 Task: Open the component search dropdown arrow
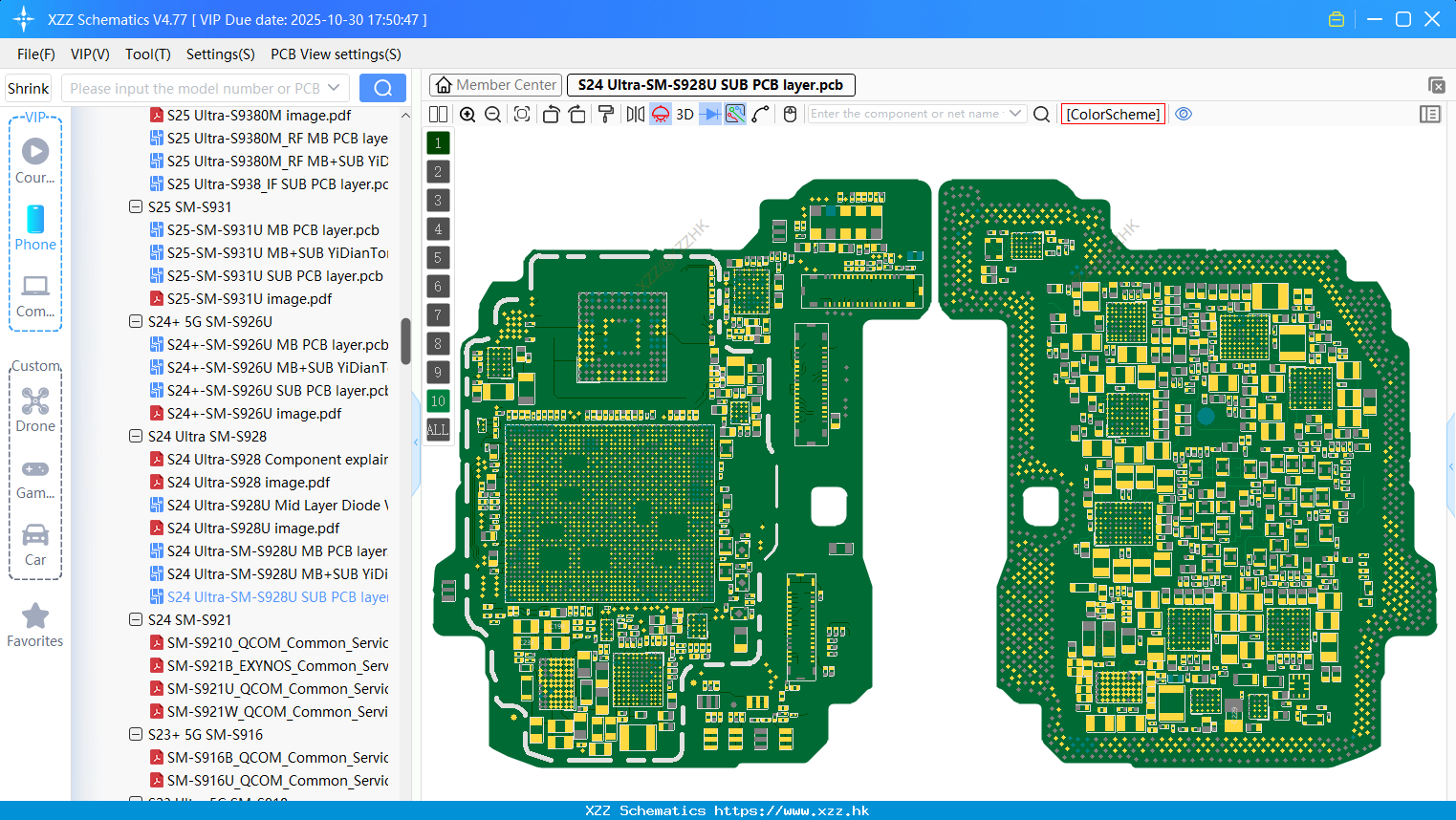[x=1015, y=114]
